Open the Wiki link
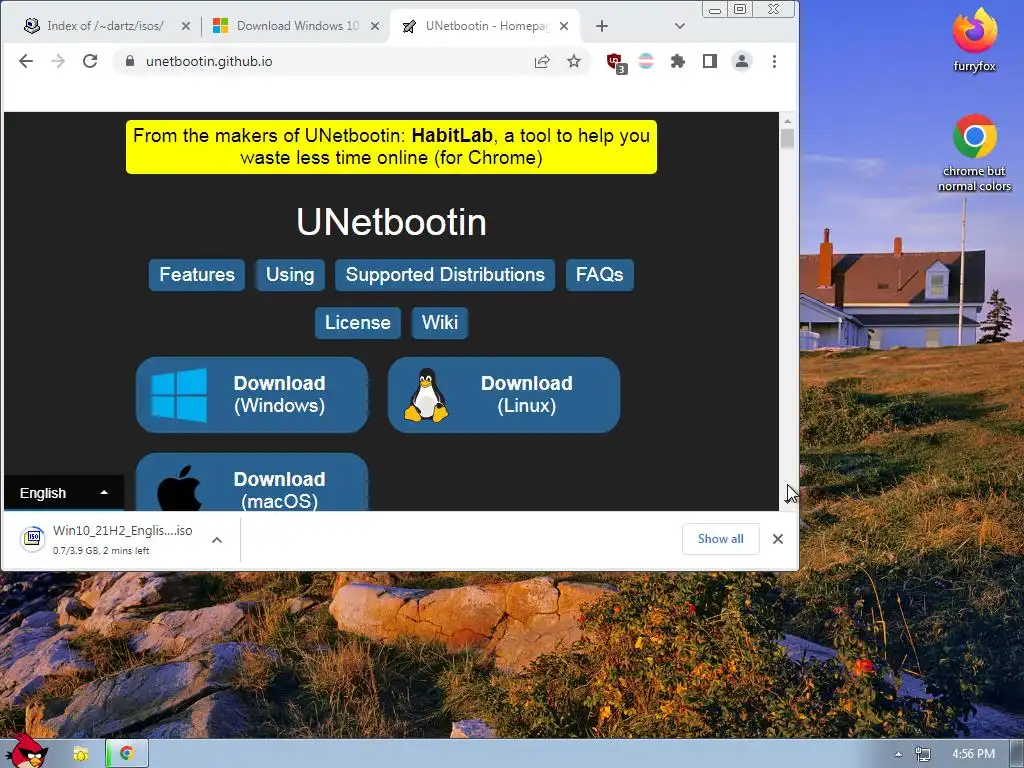The height and width of the screenshot is (768, 1024). pyautogui.click(x=440, y=323)
